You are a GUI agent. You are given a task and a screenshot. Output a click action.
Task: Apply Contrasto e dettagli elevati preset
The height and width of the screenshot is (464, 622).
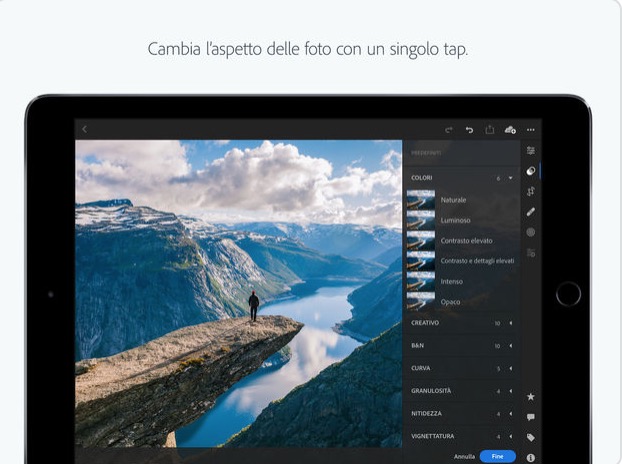pos(462,261)
